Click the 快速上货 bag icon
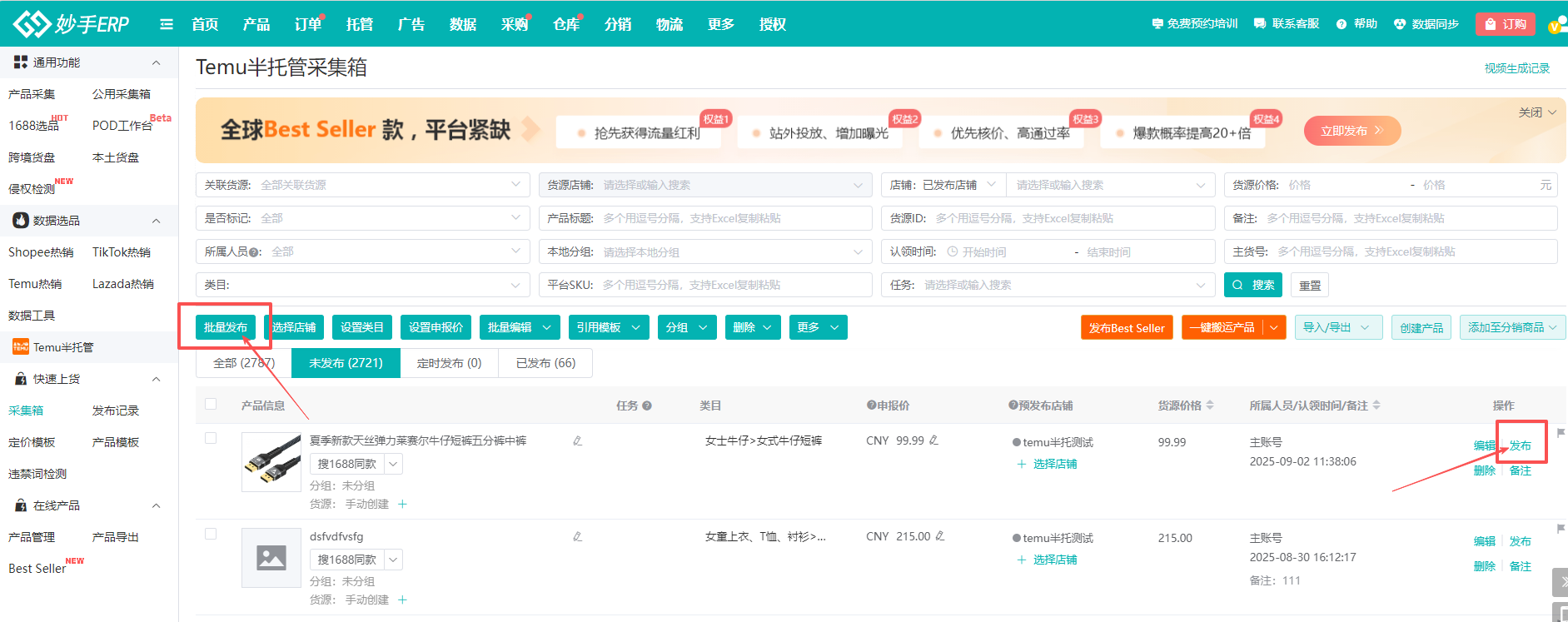 tap(21, 379)
